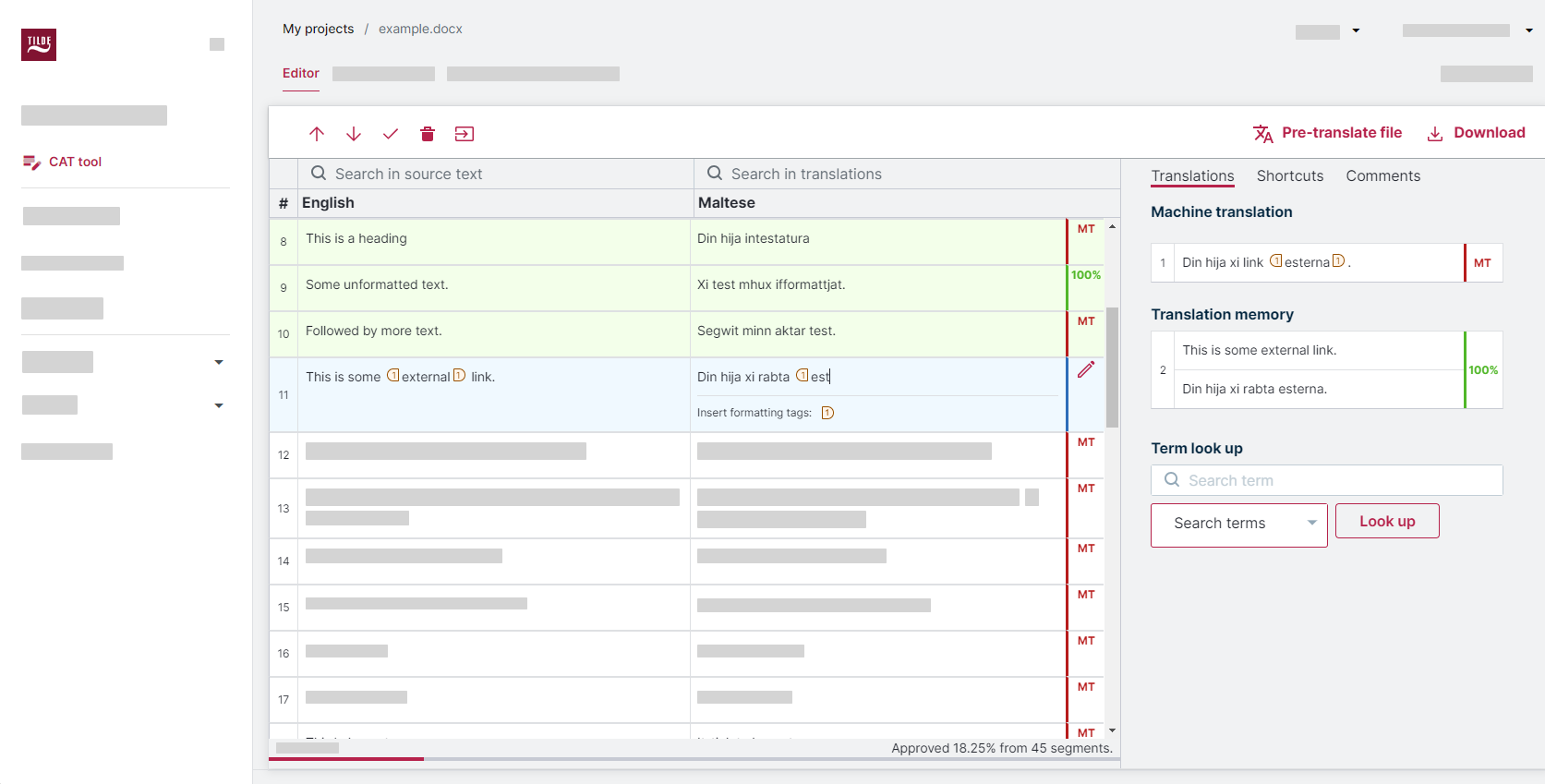The image size is (1545, 784).
Task: Click scroll down arrow of segment table
Action: (x=1113, y=731)
